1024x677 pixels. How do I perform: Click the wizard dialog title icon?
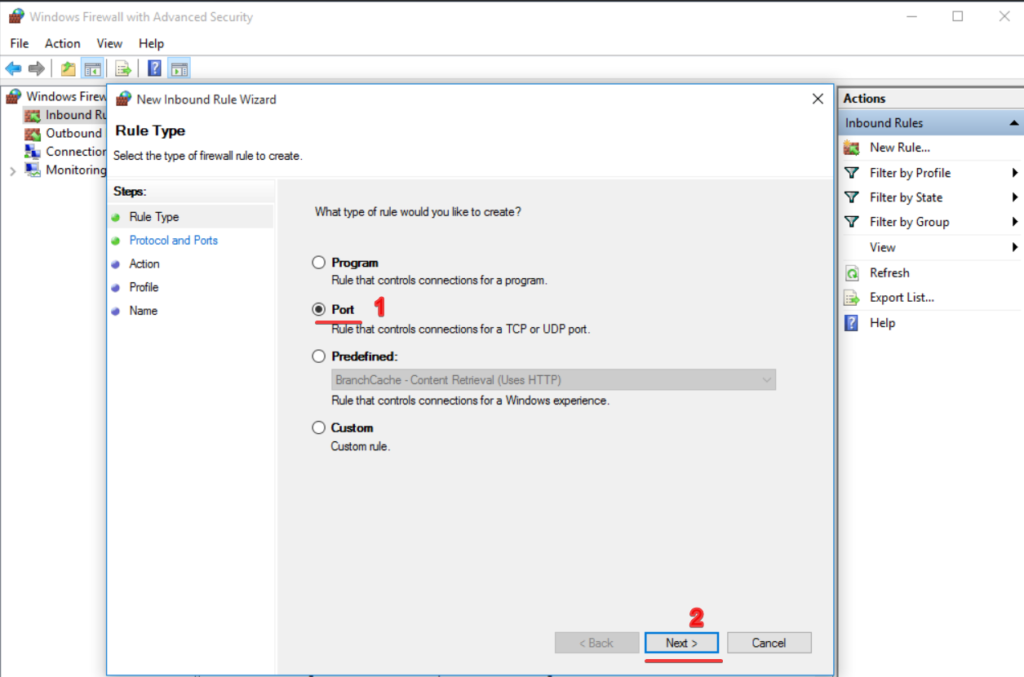coord(123,99)
